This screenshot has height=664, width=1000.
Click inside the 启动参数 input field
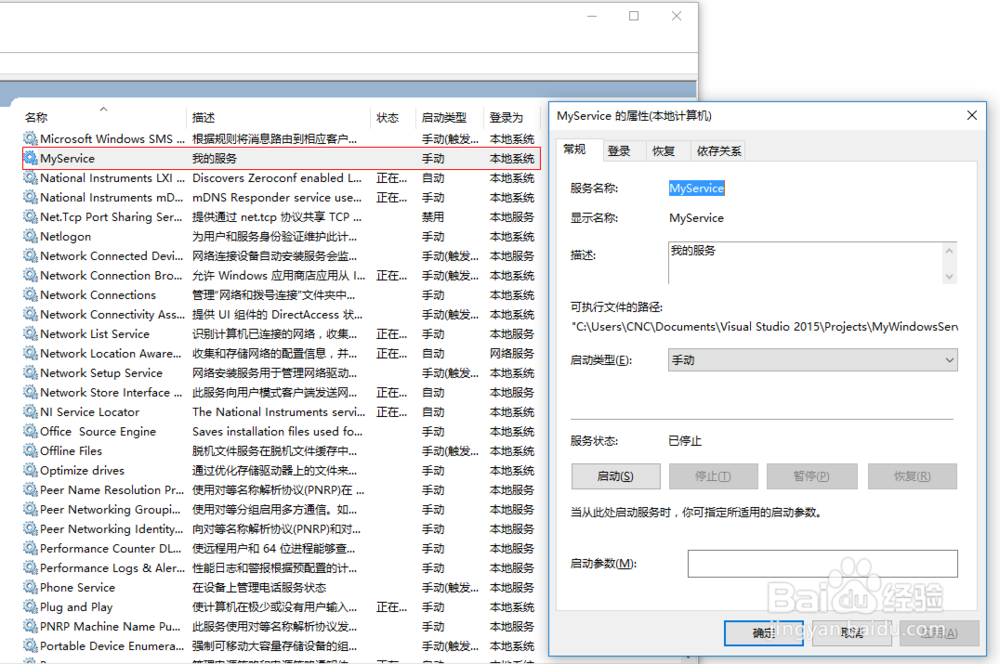[822, 563]
